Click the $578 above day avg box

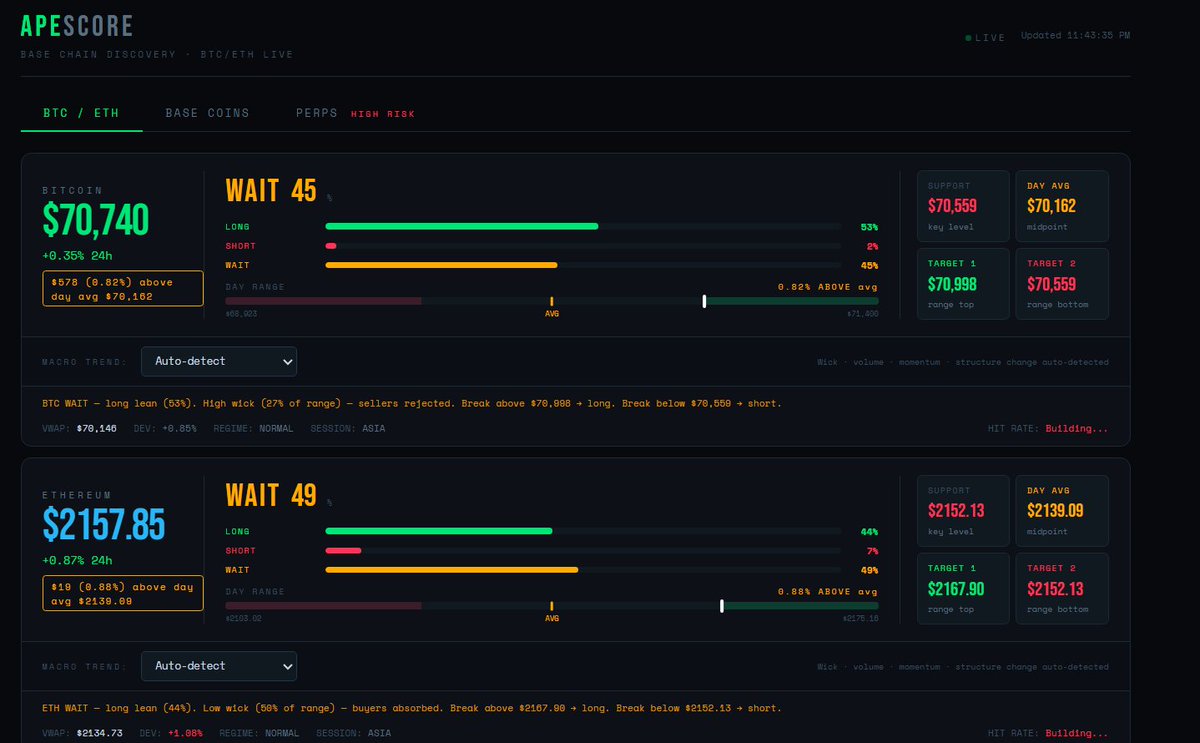122,288
